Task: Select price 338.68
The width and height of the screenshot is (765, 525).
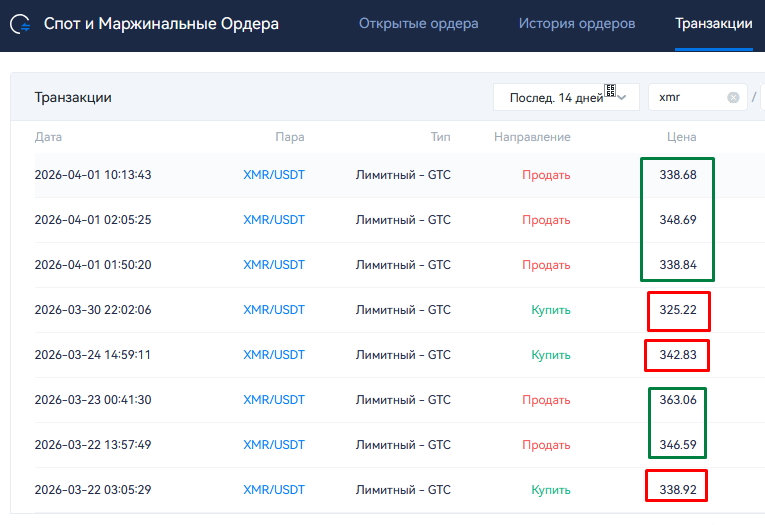Action: click(678, 175)
